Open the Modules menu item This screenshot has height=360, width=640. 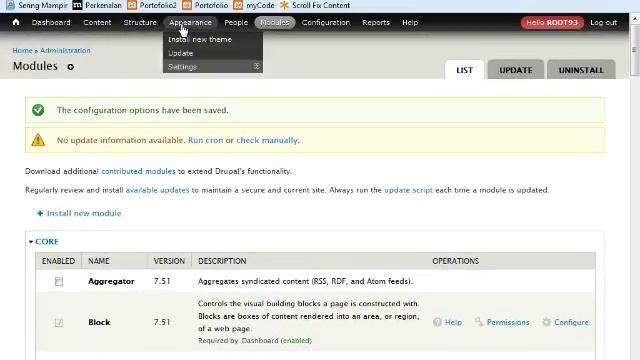(275, 22)
